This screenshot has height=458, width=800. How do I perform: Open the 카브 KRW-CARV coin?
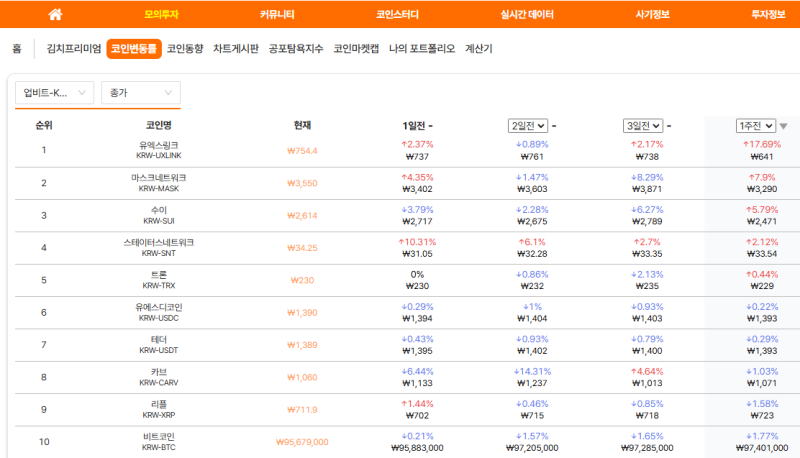(x=159, y=377)
